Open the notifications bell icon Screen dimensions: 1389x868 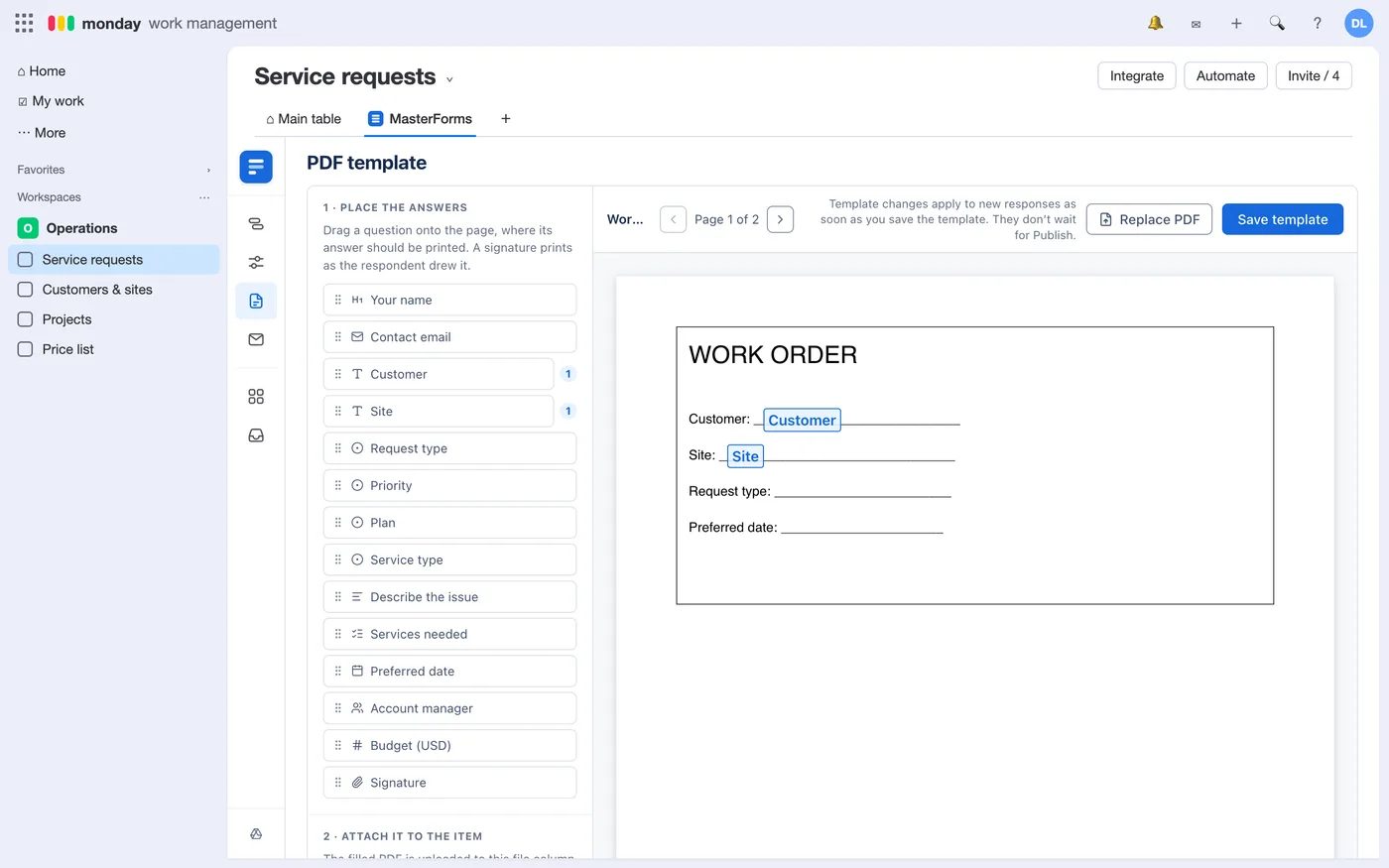click(x=1155, y=23)
